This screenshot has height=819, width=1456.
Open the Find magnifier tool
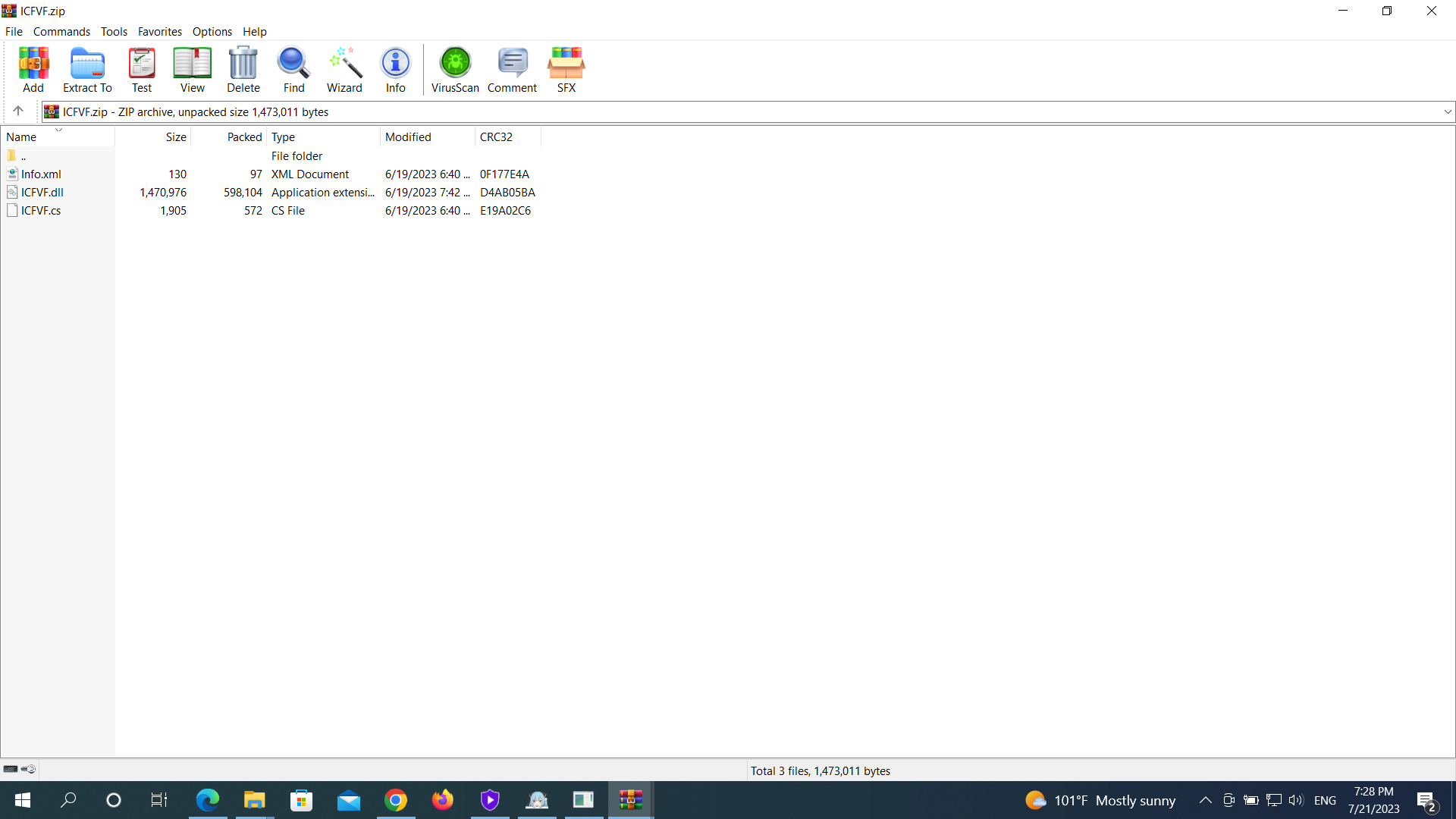point(293,69)
